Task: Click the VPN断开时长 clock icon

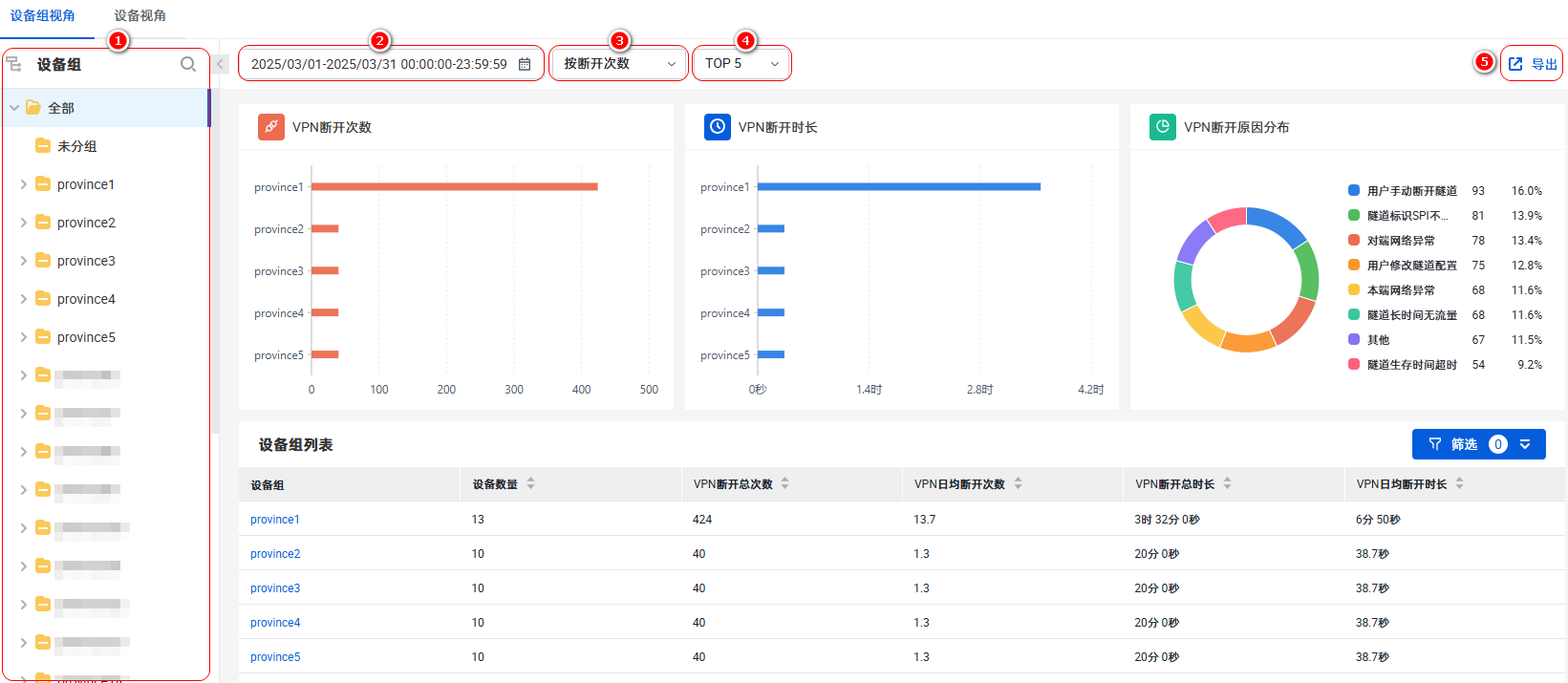Action: pos(718,127)
